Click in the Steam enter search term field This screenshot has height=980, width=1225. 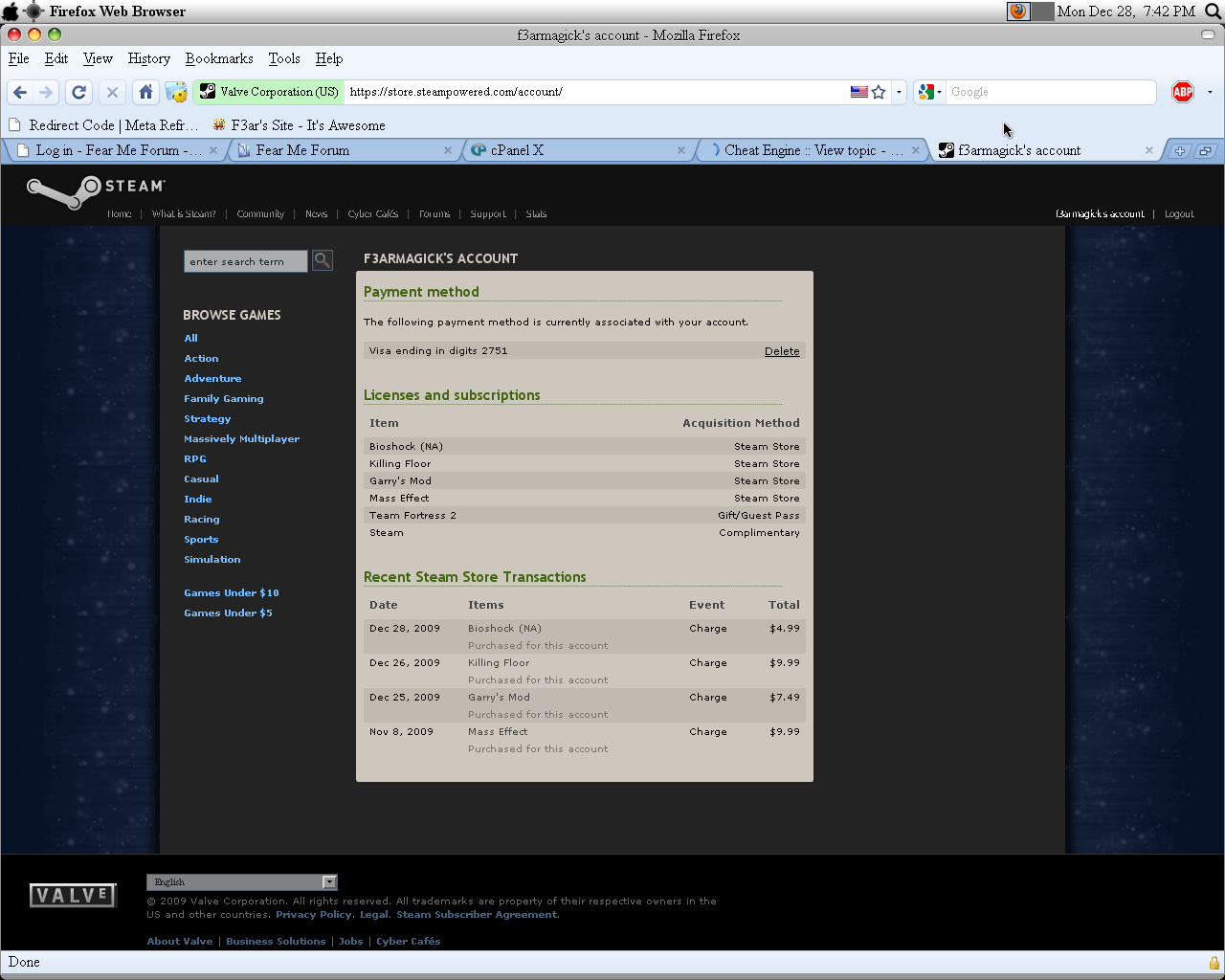click(246, 261)
